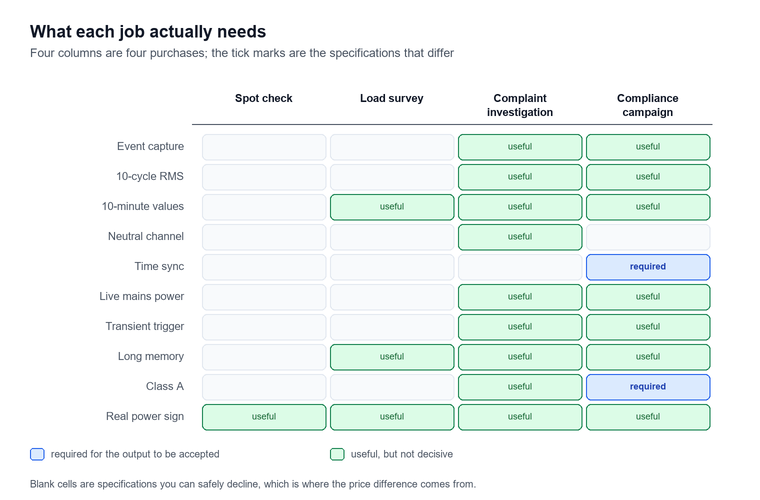Click blank Class A cell under Spot check
Image resolution: width=760 pixels, height=500 pixels.
pos(264,387)
